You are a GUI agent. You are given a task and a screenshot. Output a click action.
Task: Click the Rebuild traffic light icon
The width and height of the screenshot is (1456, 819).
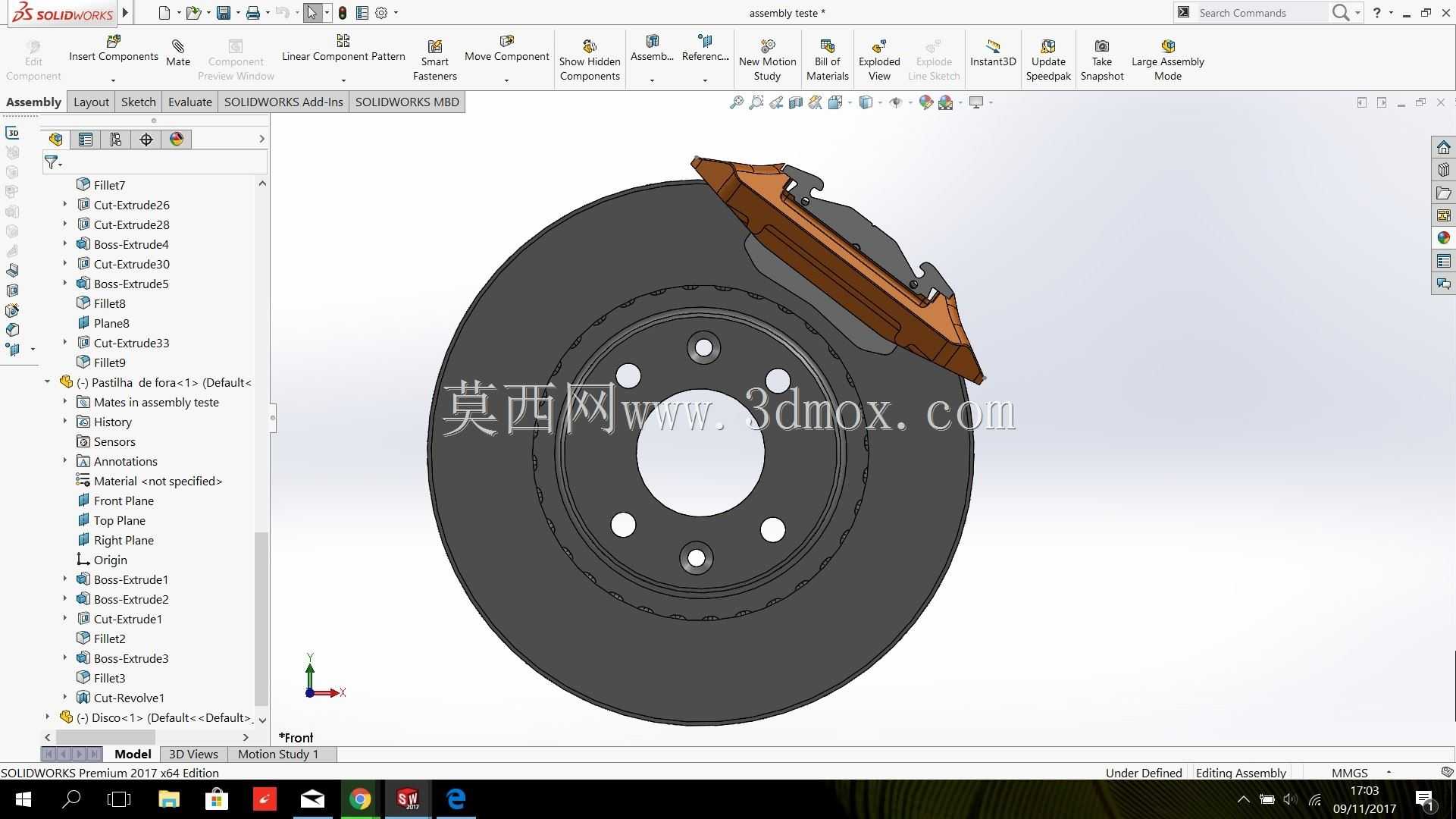coord(343,13)
